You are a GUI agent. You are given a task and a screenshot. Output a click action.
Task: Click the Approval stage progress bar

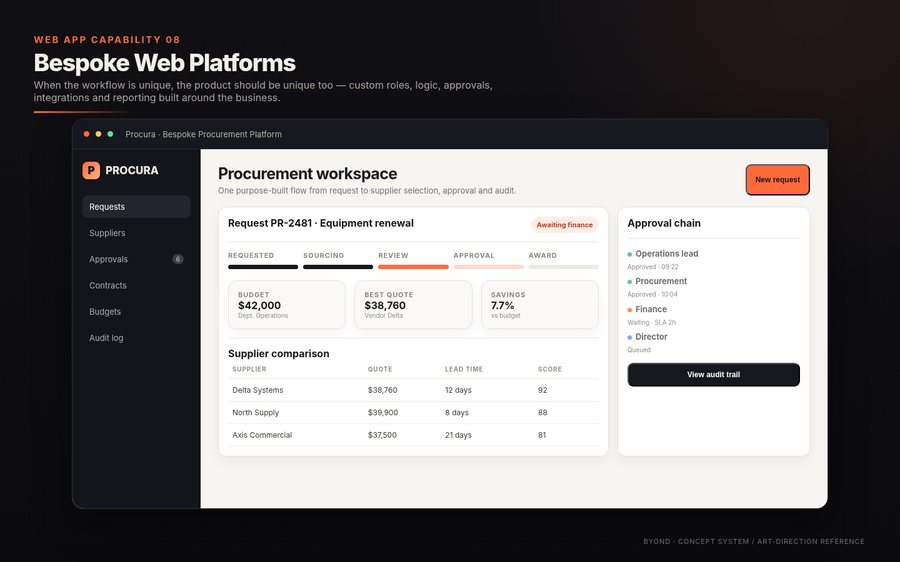(x=488, y=267)
